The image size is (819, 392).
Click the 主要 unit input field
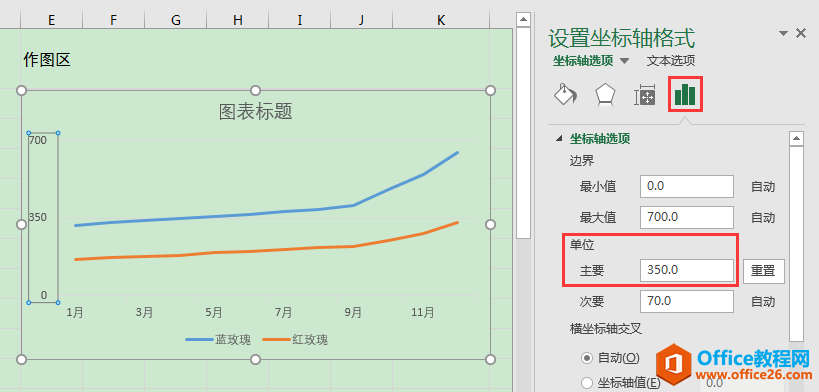(x=687, y=270)
